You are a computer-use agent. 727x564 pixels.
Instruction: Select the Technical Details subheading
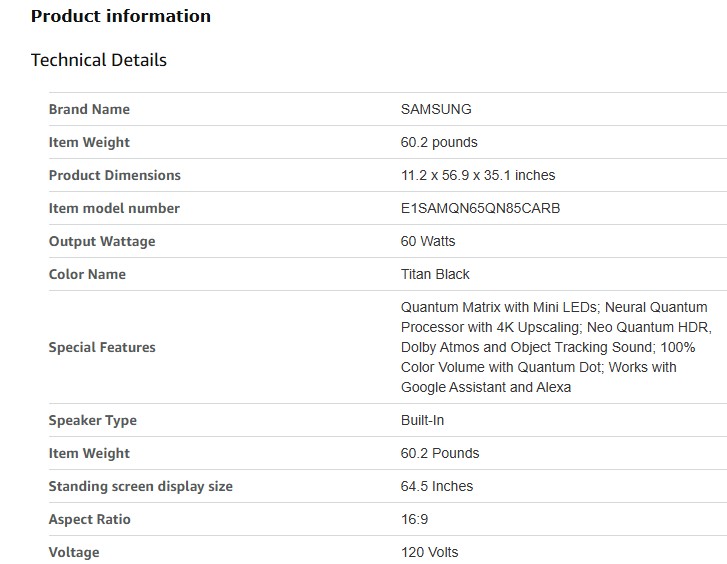click(99, 60)
